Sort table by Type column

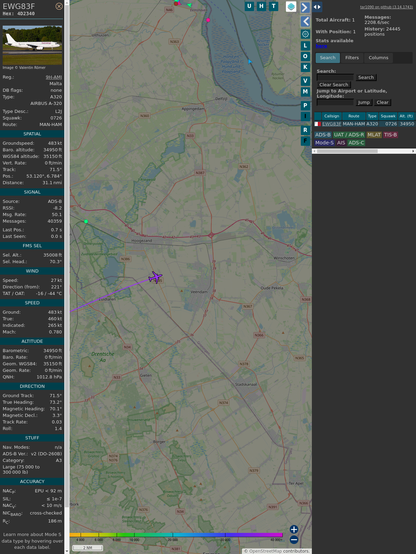pos(372,116)
